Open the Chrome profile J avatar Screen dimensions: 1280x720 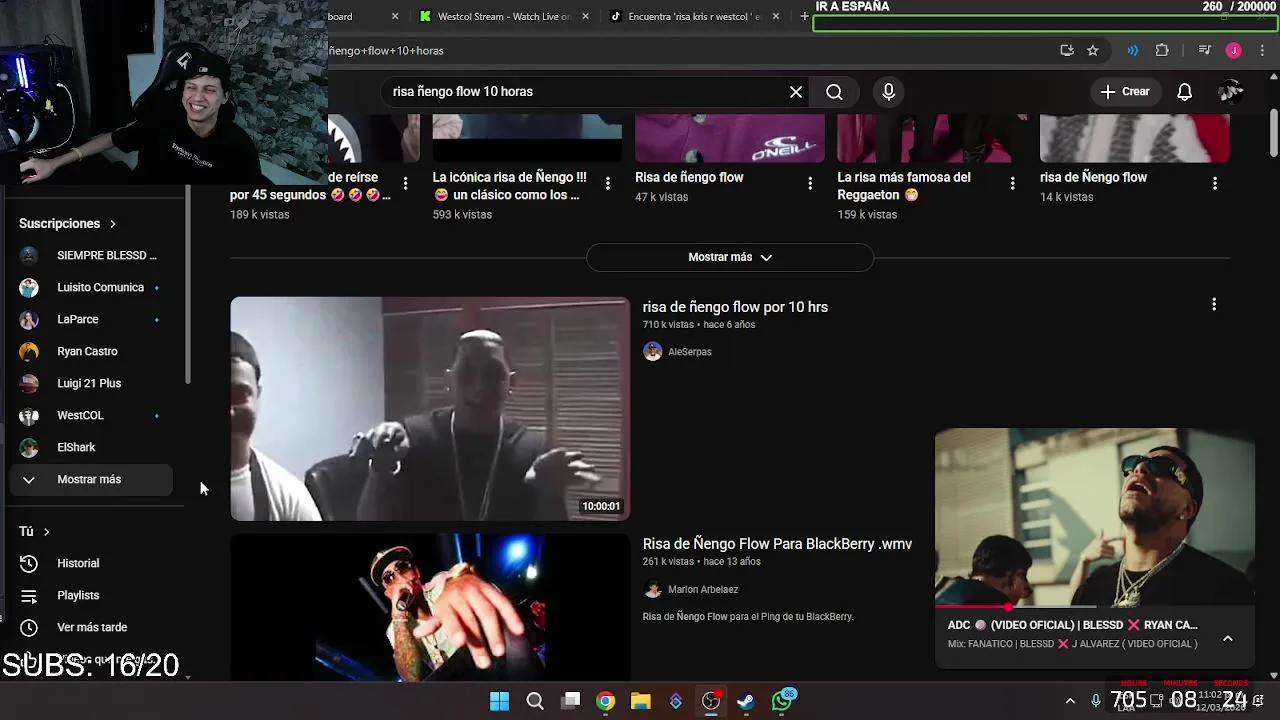pos(1234,50)
